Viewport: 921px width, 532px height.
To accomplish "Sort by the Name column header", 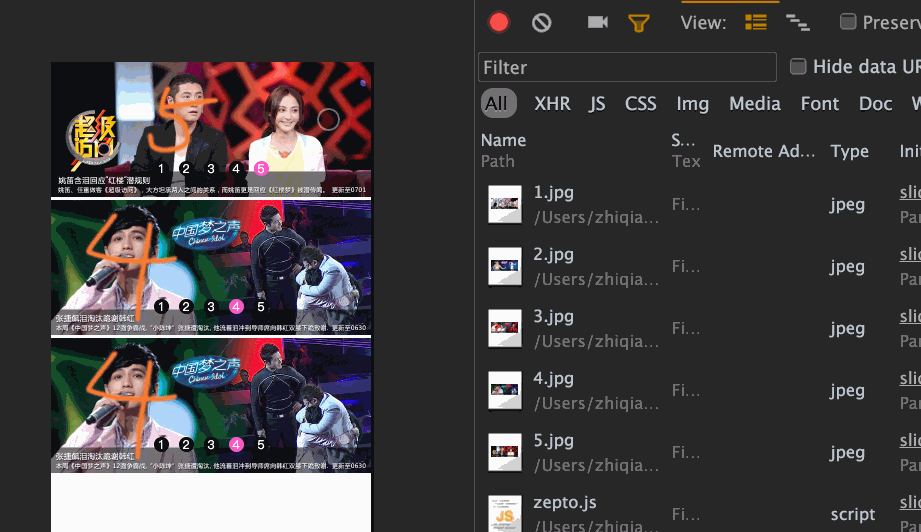I will pyautogui.click(x=503, y=140).
